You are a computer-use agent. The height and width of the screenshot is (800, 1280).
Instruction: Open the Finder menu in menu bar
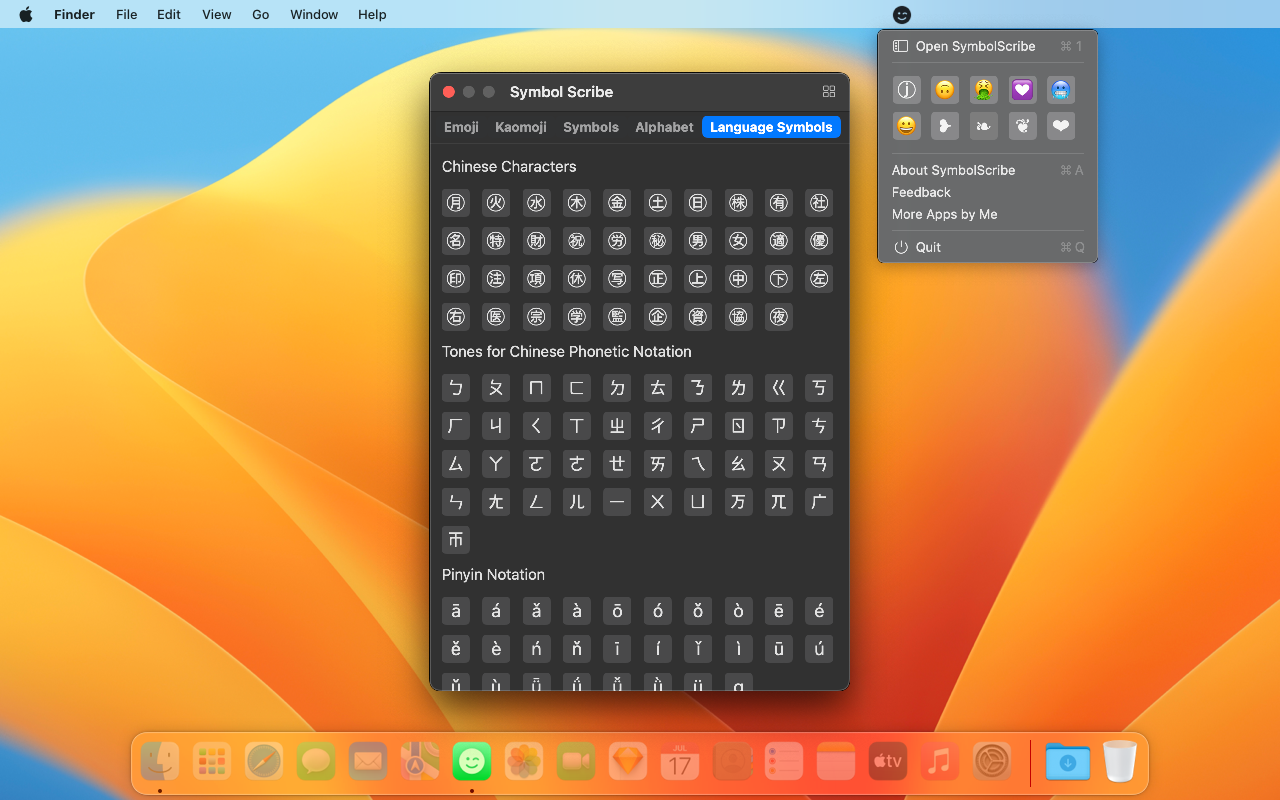pos(73,14)
